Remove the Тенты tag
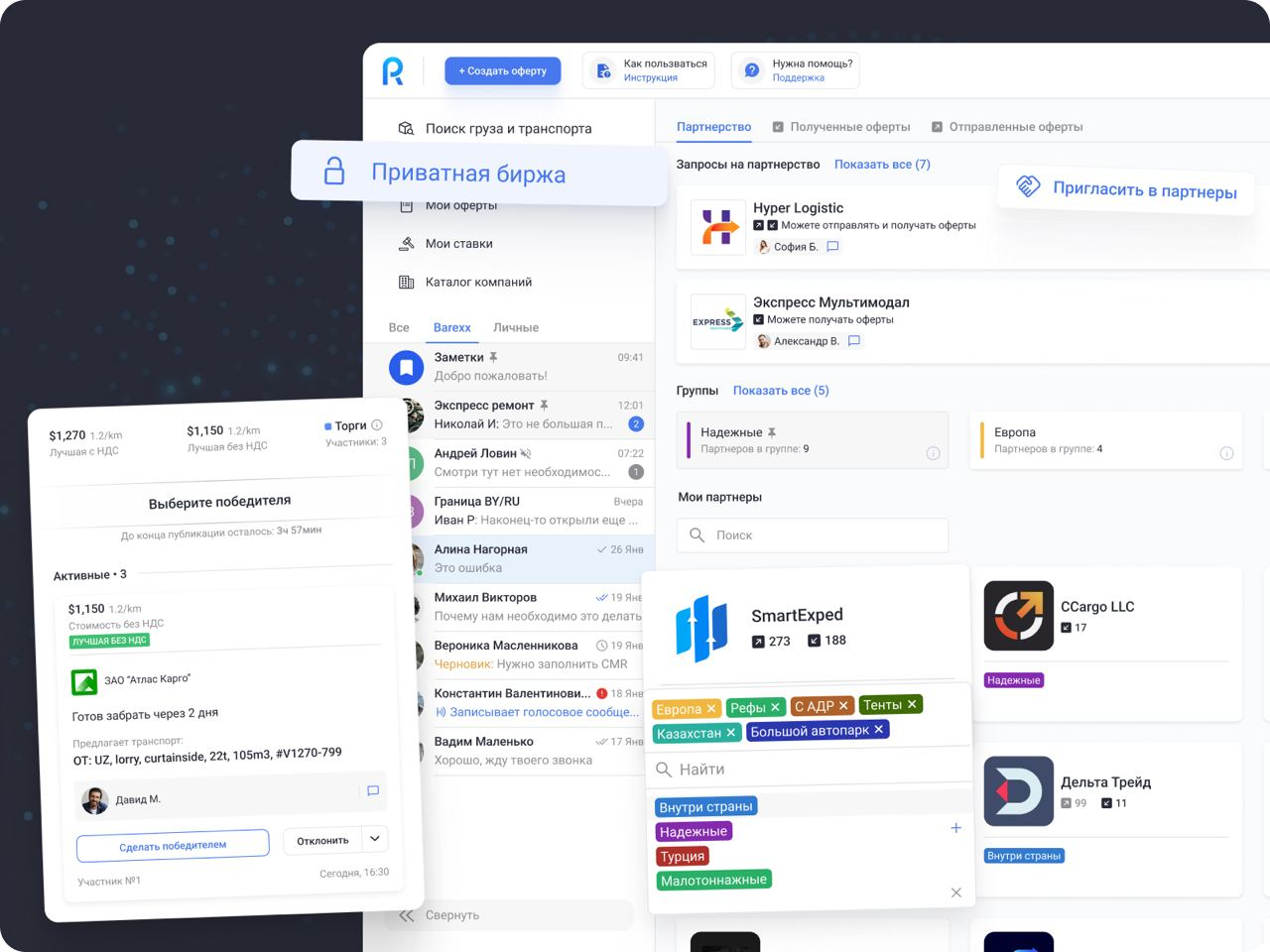The width and height of the screenshot is (1270, 952). [912, 703]
